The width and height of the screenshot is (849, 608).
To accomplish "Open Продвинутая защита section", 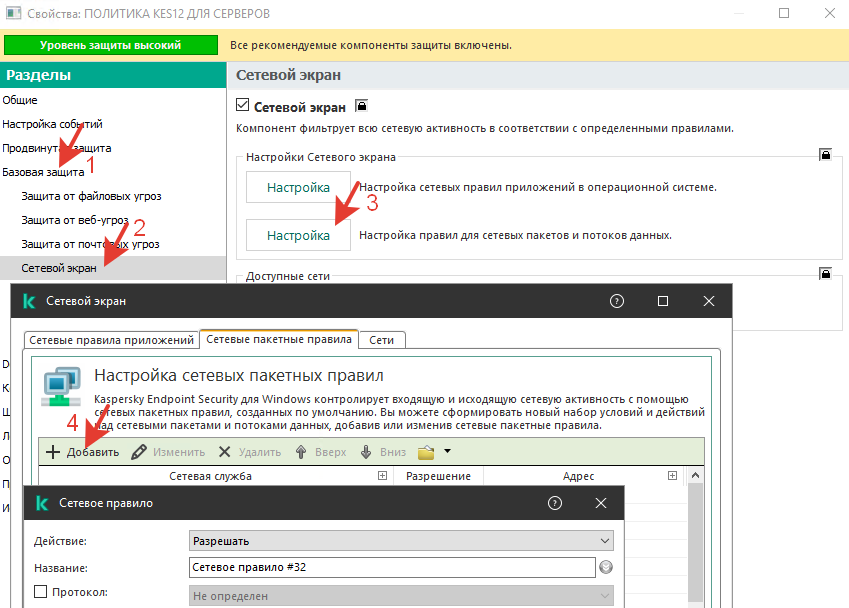I will pos(57,148).
